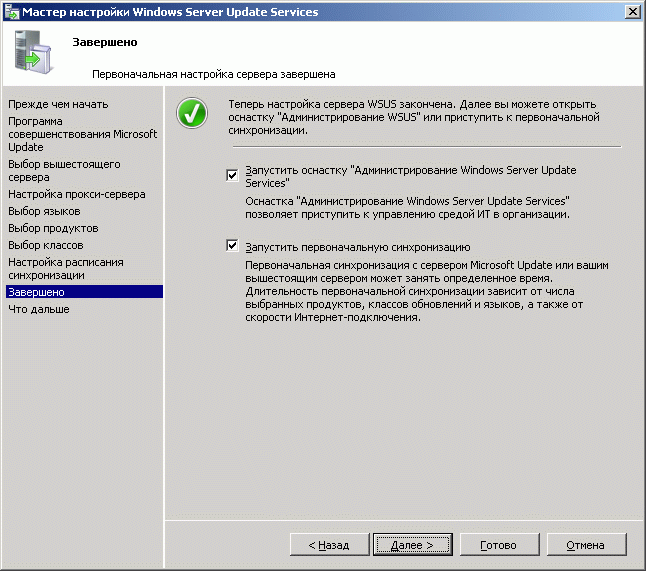Click the Завершено heading text

(105, 42)
